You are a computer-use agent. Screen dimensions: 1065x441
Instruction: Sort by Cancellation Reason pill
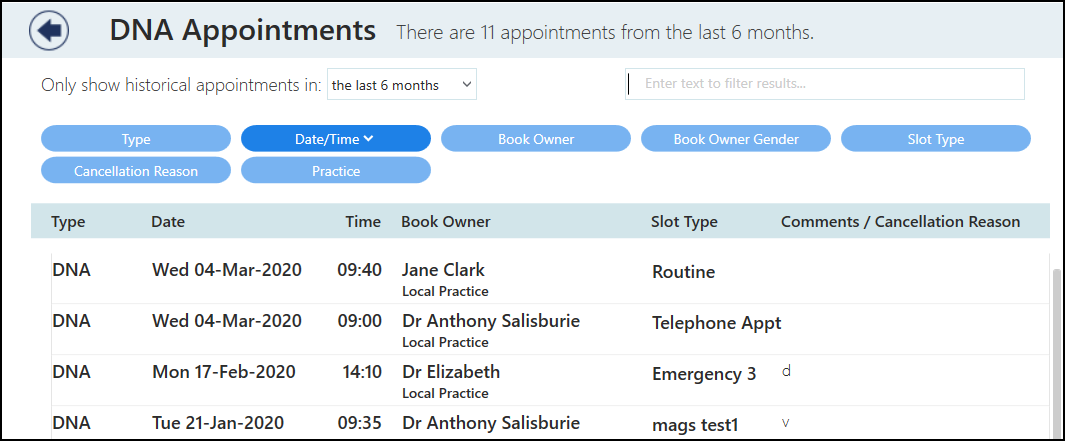pyautogui.click(x=136, y=171)
